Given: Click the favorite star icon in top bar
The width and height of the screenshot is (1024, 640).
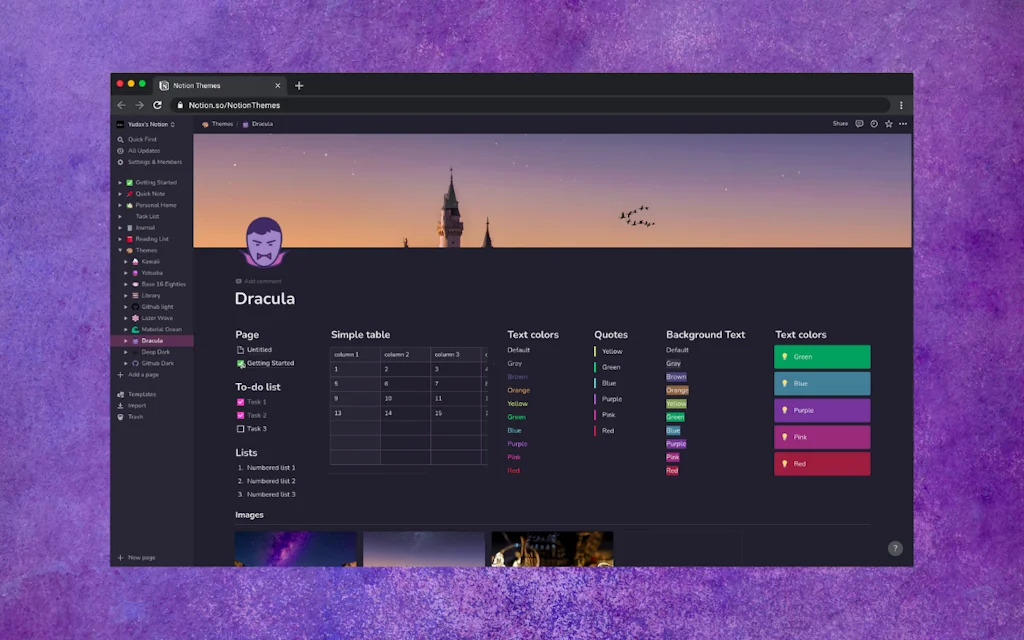Looking at the screenshot, I should pos(888,124).
